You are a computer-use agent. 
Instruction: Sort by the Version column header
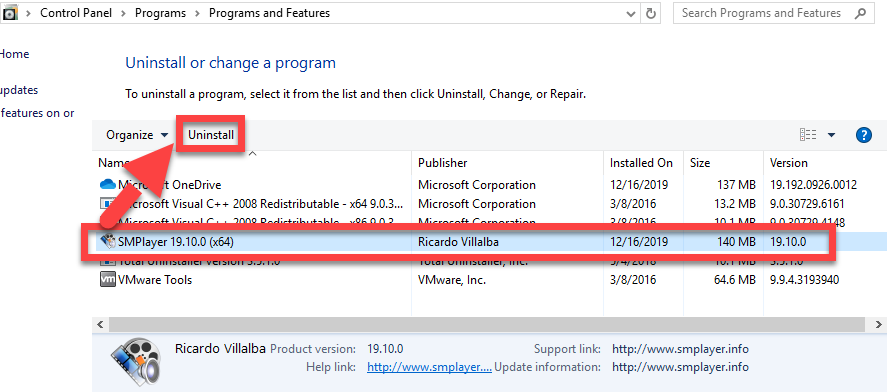coord(789,163)
